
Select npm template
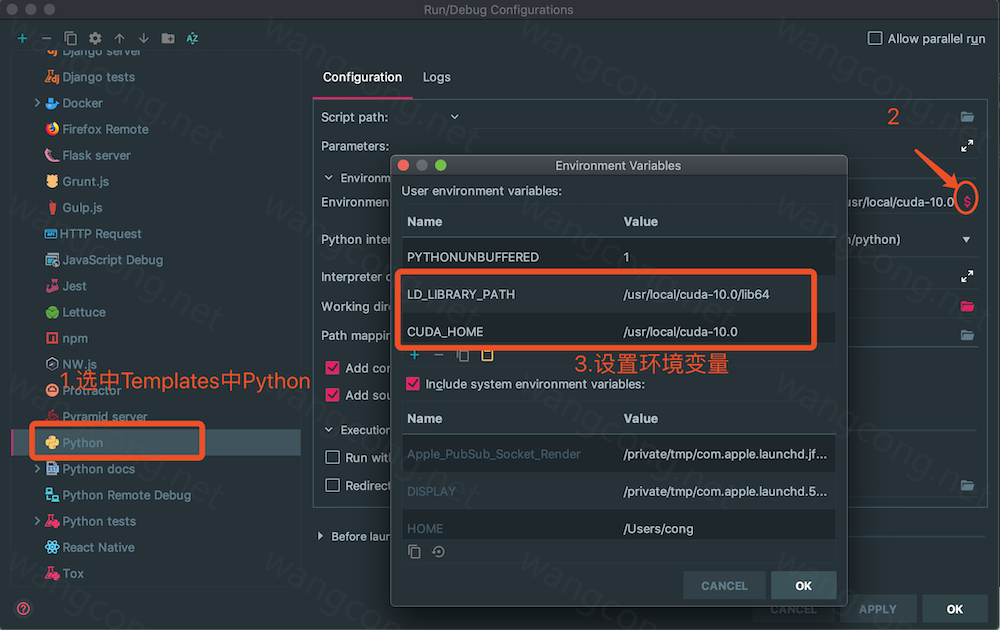(66, 338)
